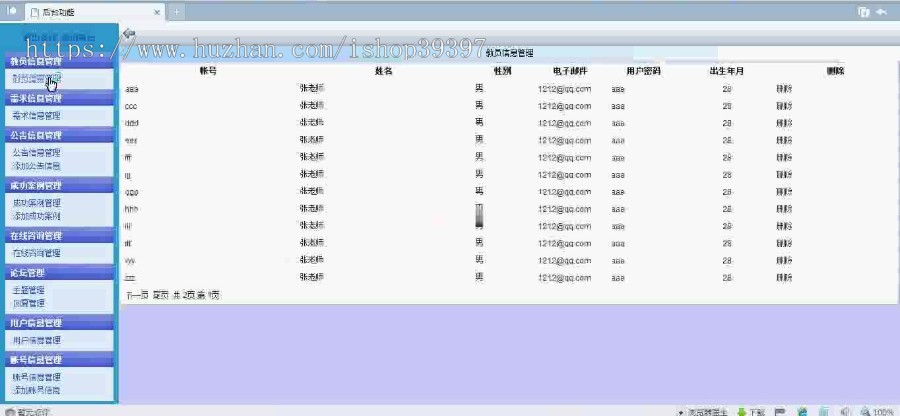This screenshot has width=900, height=416.
Task: Open 在线咨询管理 link in sidebar
Action: point(36,252)
